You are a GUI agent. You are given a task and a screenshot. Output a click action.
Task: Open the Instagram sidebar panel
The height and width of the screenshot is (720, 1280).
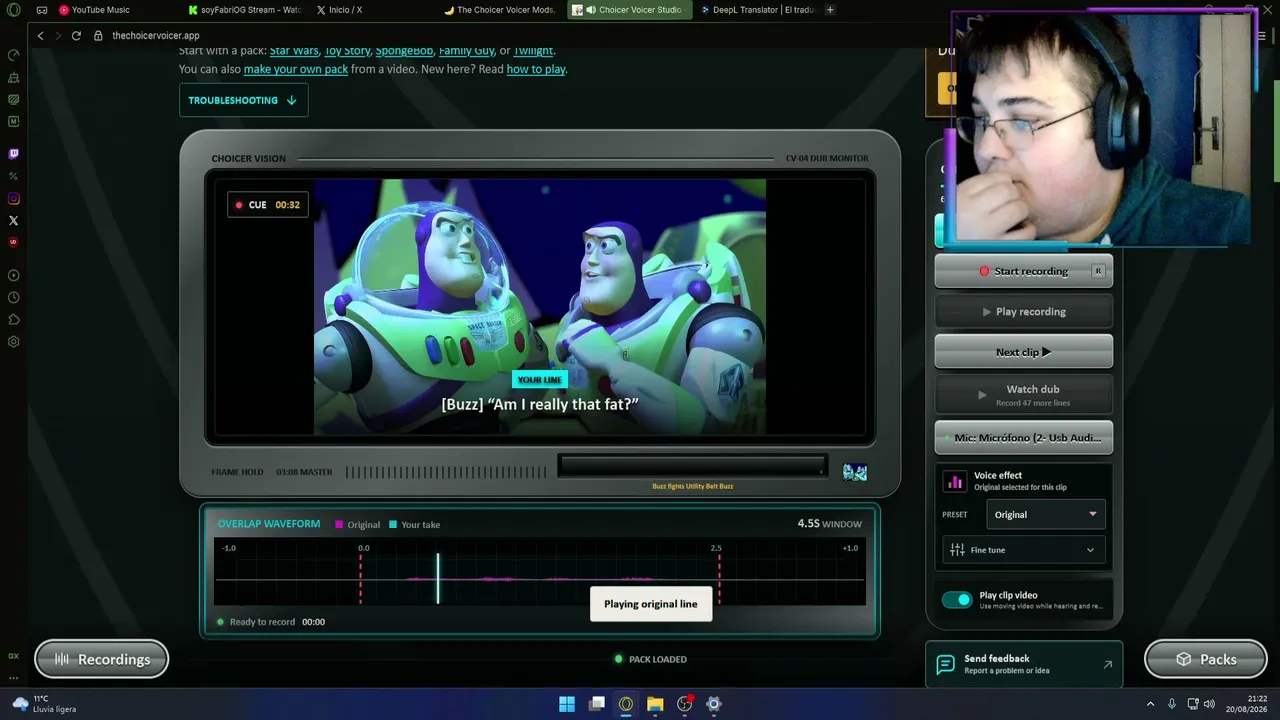click(x=13, y=198)
